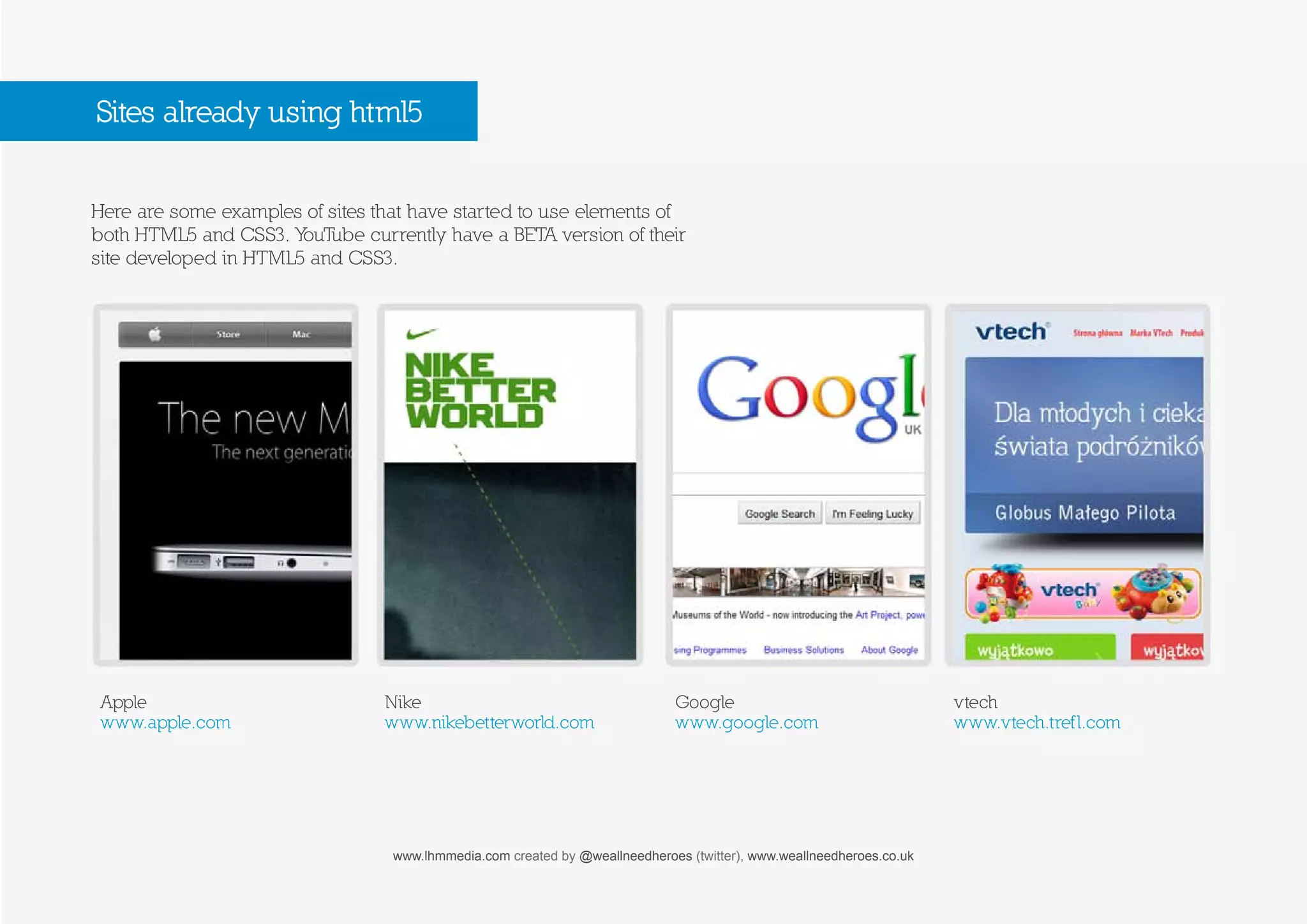1307x924 pixels.
Task: Click the Google UK screenshot thumbnail
Action: point(798,485)
